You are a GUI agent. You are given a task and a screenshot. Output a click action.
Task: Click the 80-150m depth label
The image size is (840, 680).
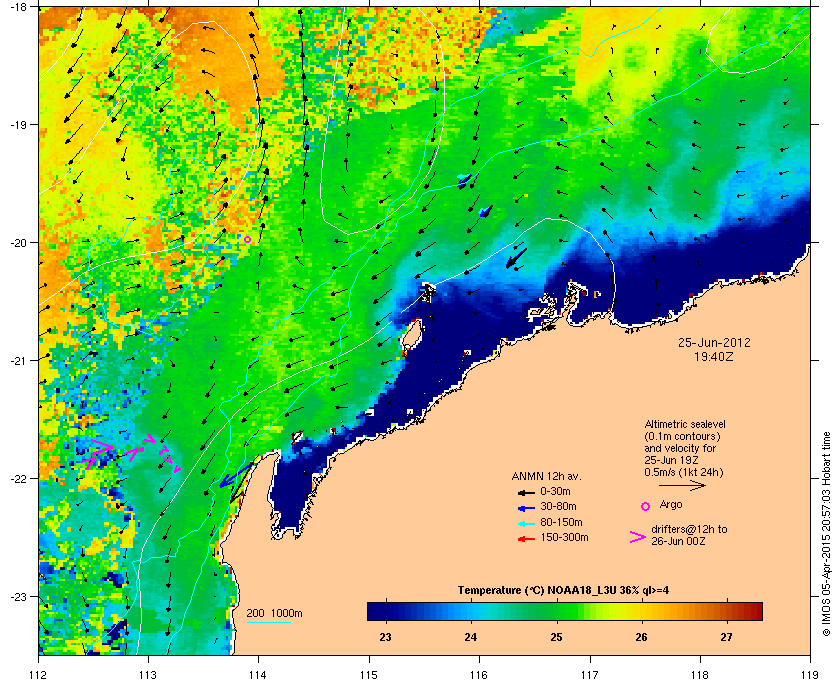(561, 522)
